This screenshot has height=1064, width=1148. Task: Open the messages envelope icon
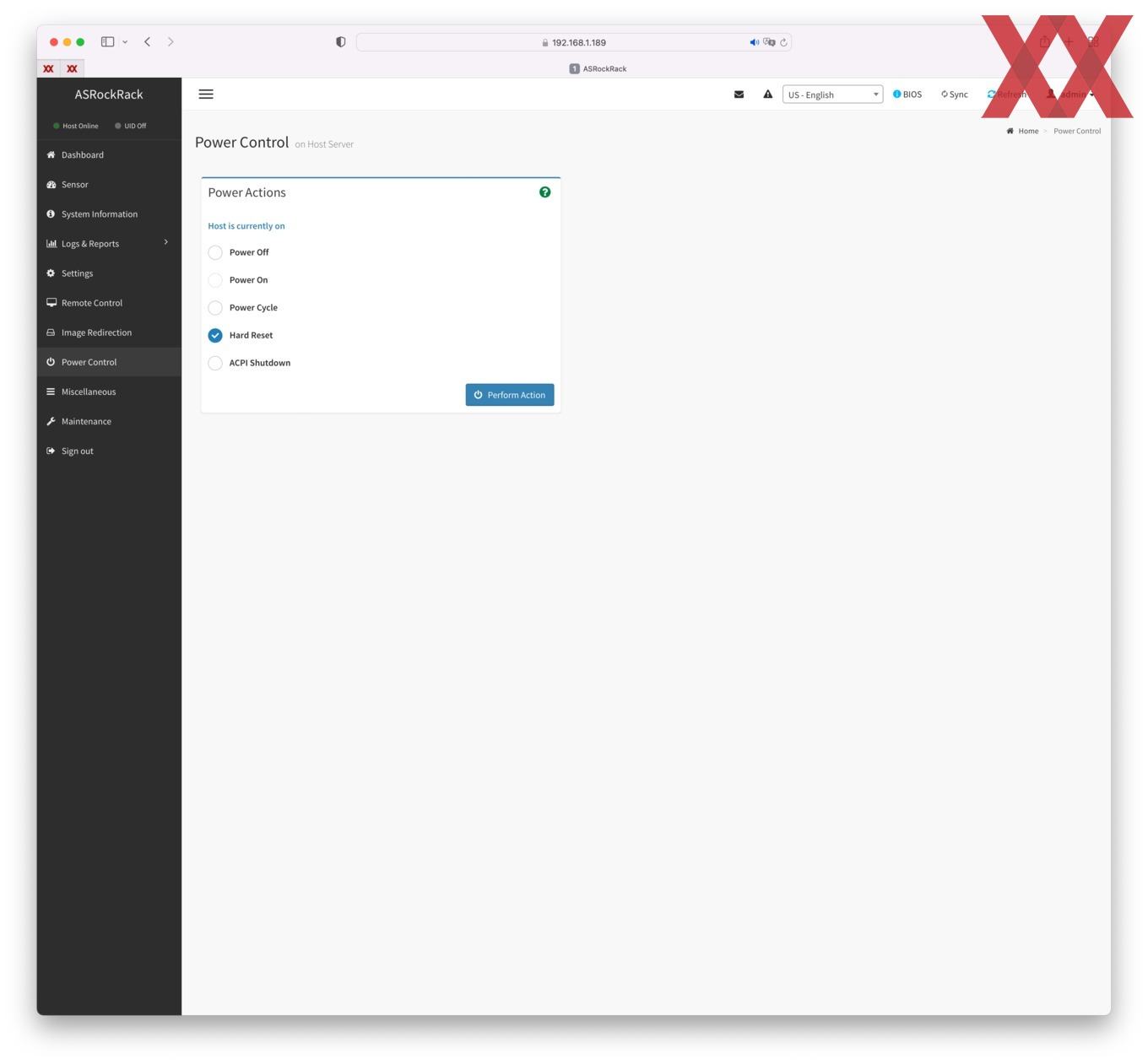coord(739,95)
